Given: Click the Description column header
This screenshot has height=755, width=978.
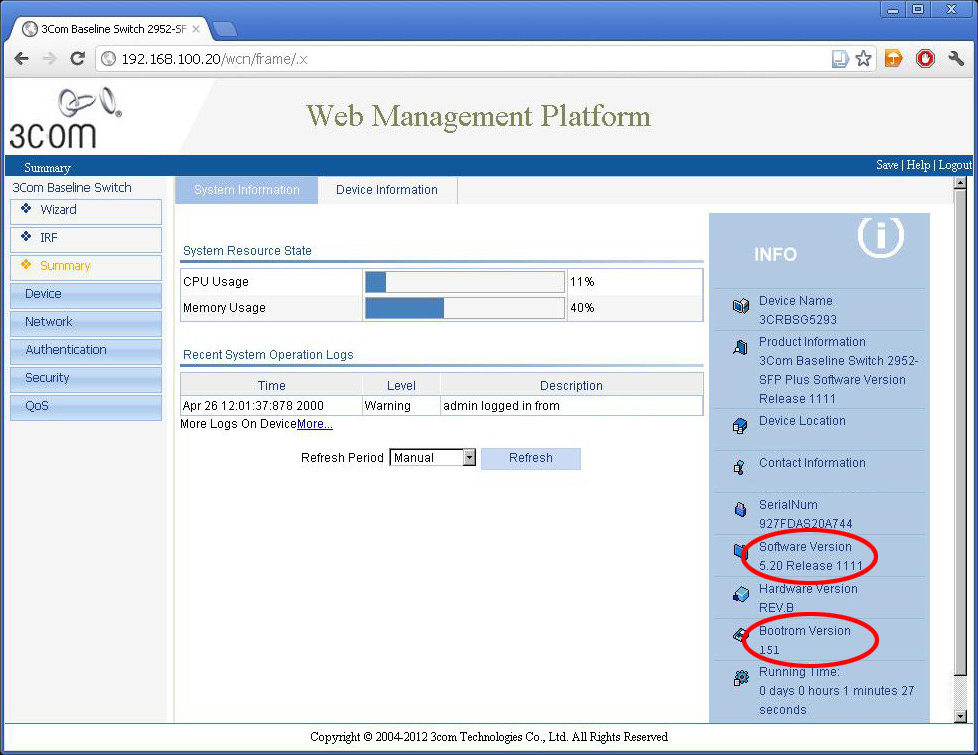Looking at the screenshot, I should tap(571, 386).
